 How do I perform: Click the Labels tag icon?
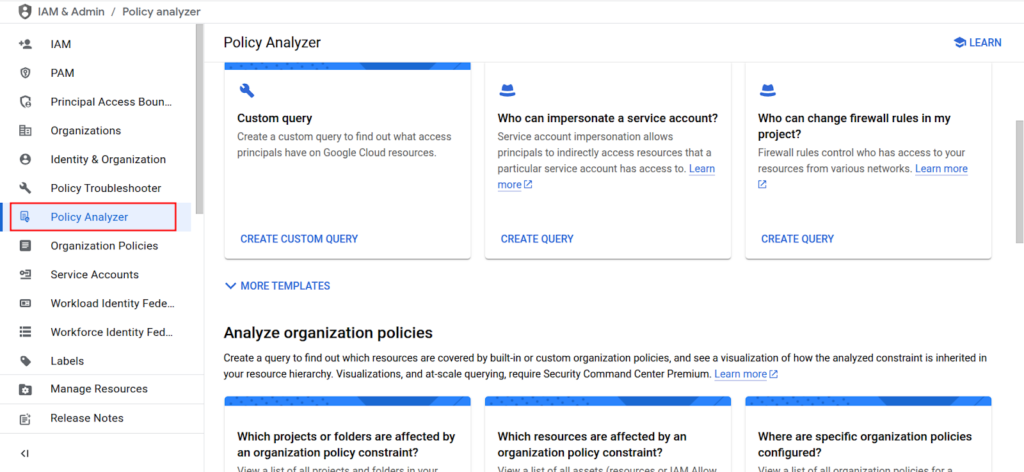click(25, 360)
